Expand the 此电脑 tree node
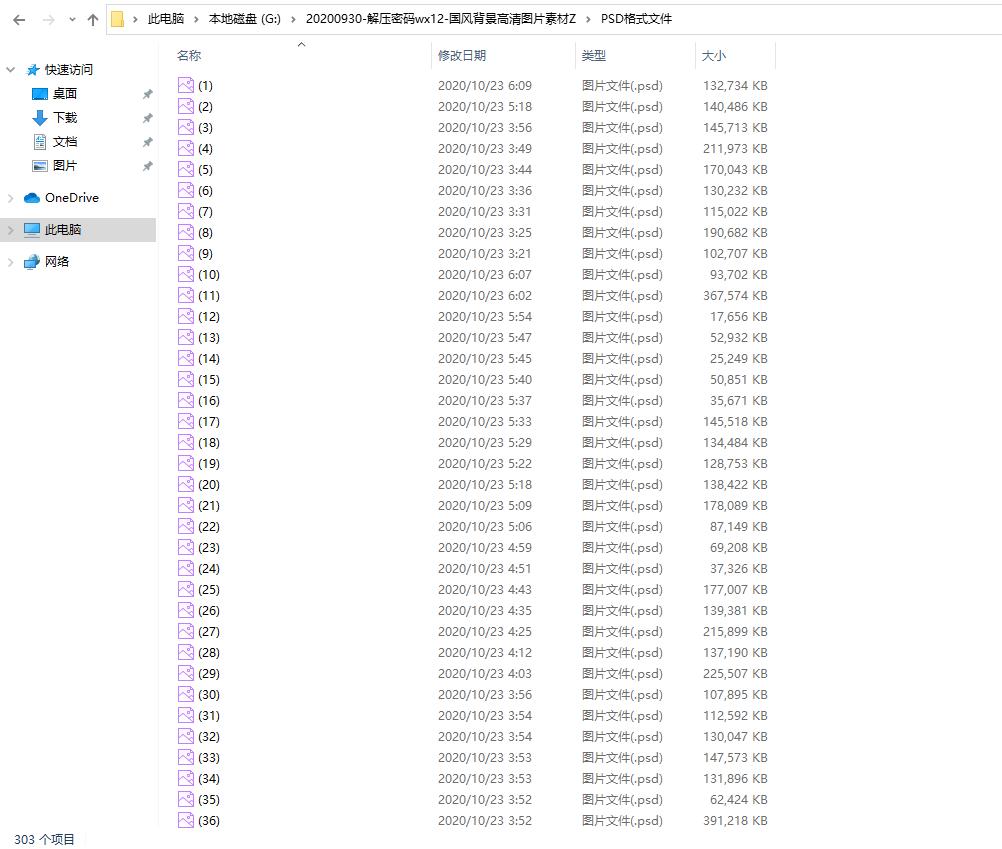 tap(11, 230)
